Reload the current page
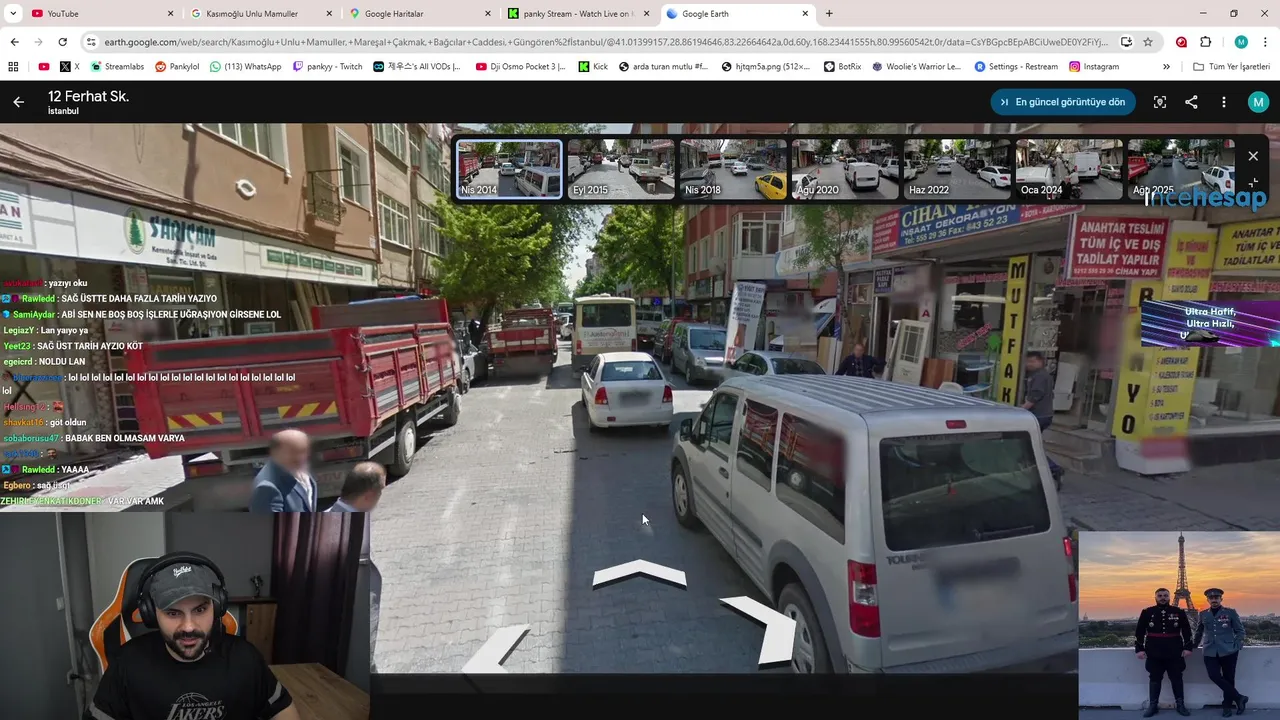1280x720 pixels. [x=62, y=42]
